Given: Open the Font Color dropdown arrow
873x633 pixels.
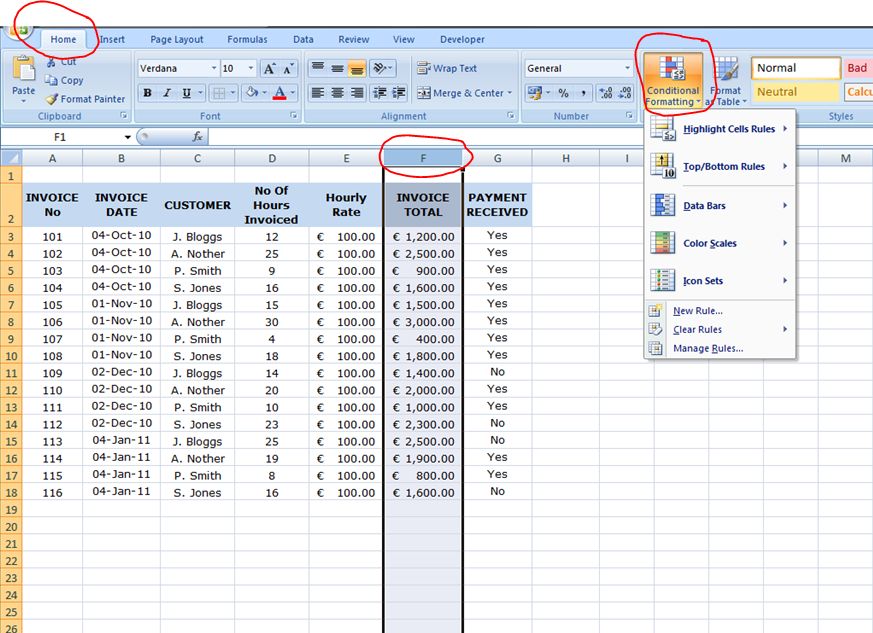Looking at the screenshot, I should (x=293, y=93).
